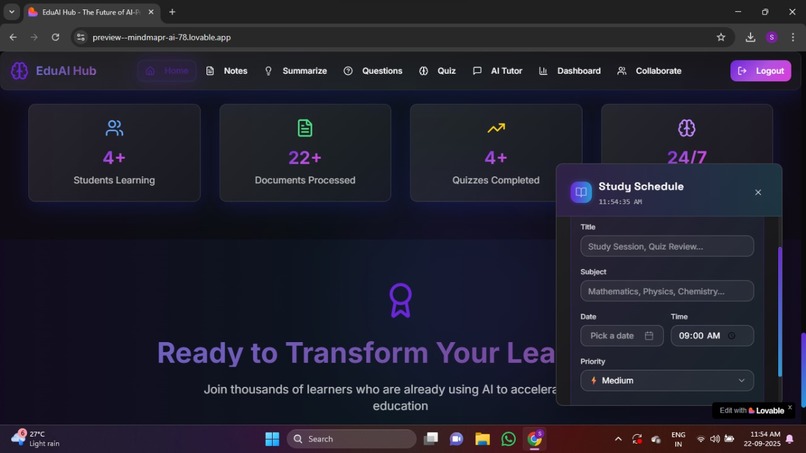Image resolution: width=806 pixels, height=453 pixels.
Task: Click the Study Schedule book icon
Action: click(581, 192)
